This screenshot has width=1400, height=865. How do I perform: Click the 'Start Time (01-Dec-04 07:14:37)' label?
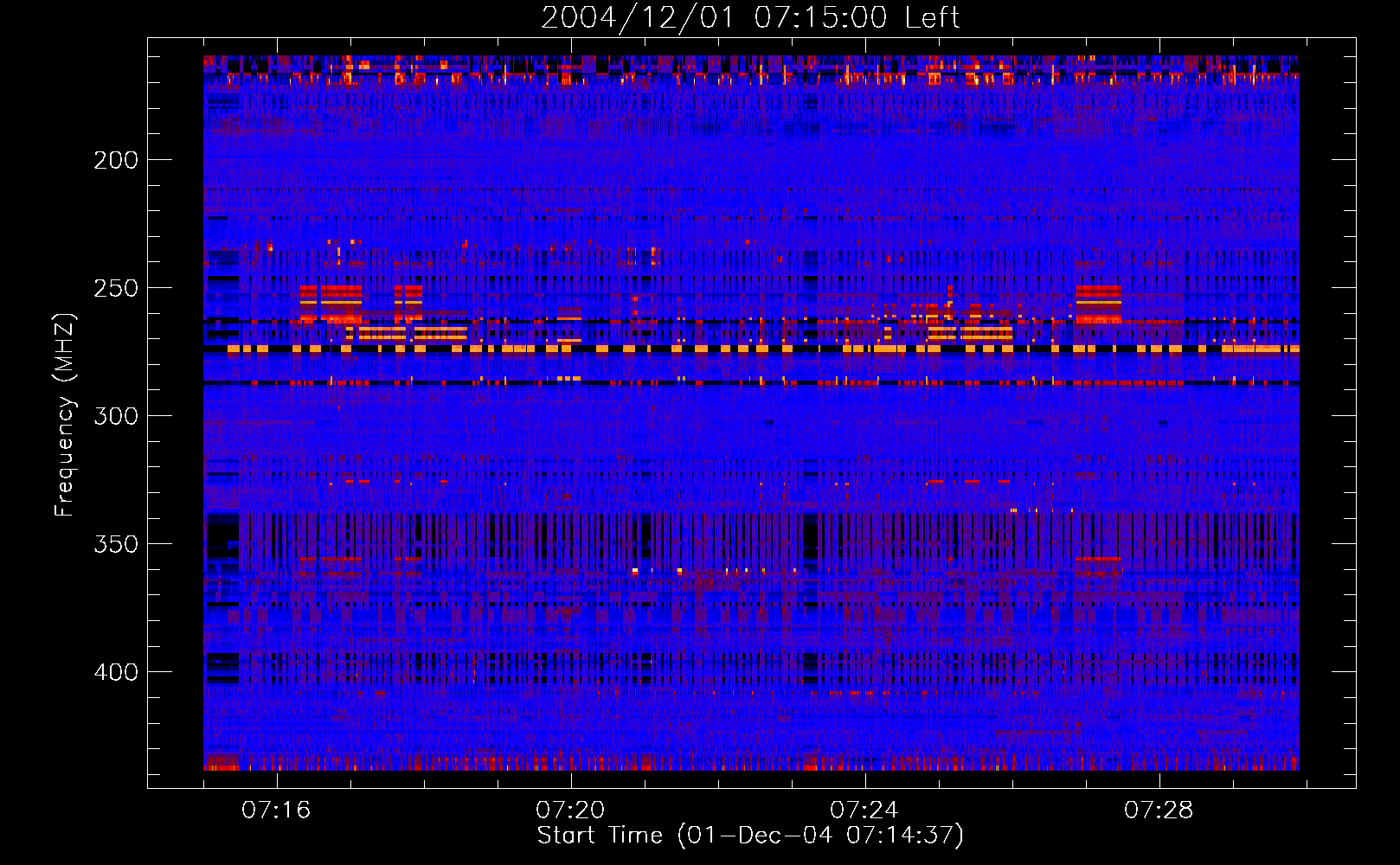coord(750,836)
